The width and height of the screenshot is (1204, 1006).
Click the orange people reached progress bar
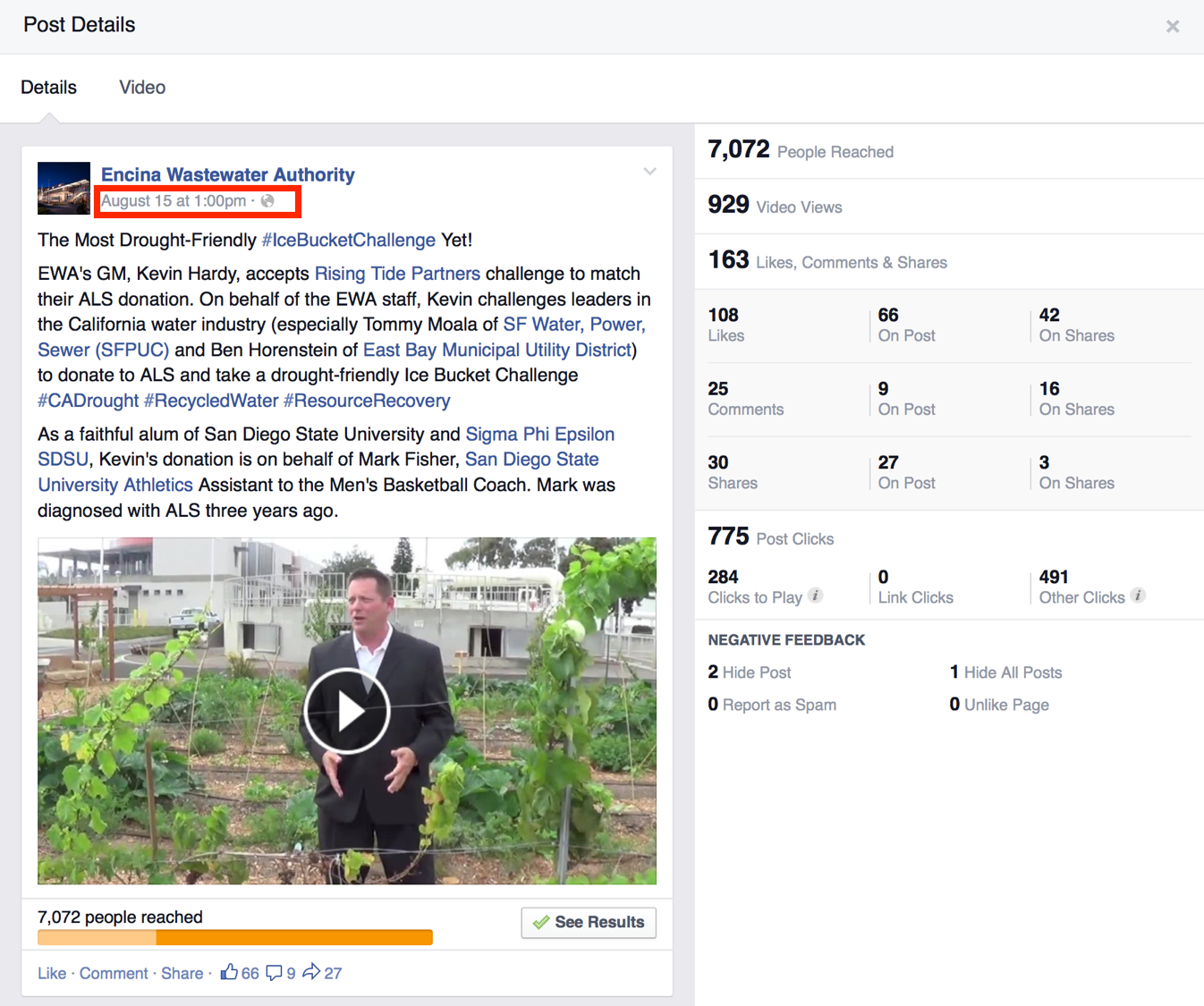(x=235, y=937)
